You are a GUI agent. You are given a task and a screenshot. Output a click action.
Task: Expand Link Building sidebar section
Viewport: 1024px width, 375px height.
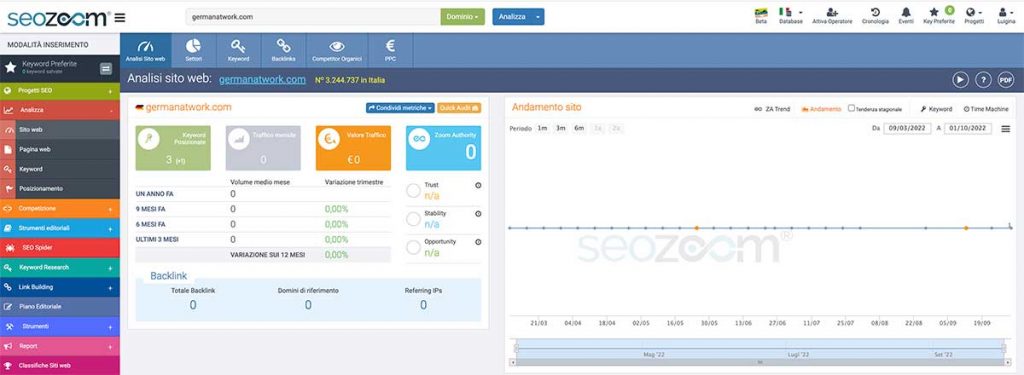[x=60, y=287]
